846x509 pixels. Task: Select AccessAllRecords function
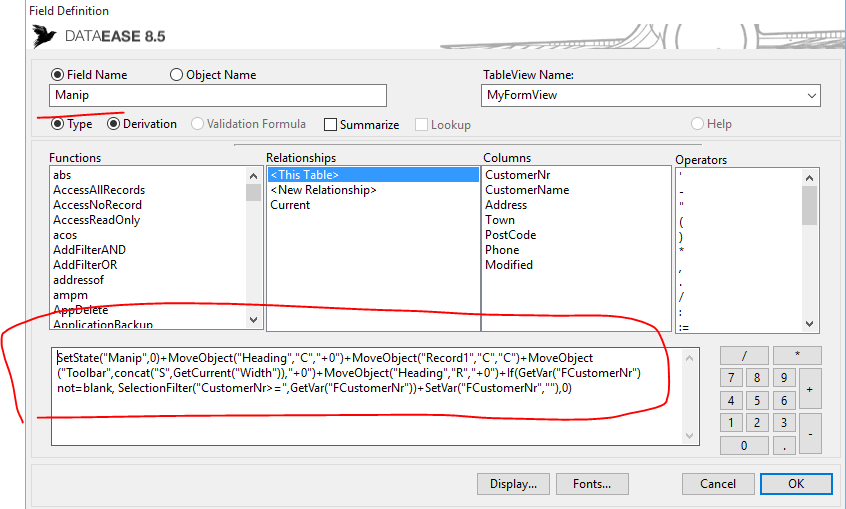(99, 190)
